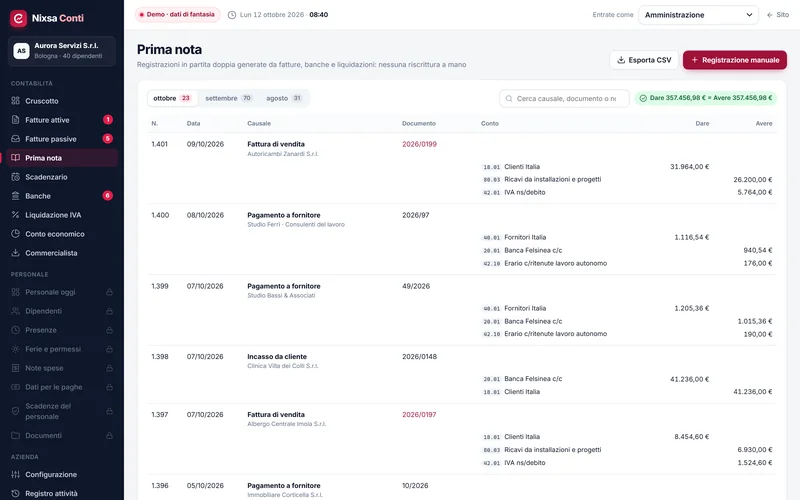Click the lock icon next to Note spese
The image size is (800, 500).
(x=109, y=368)
